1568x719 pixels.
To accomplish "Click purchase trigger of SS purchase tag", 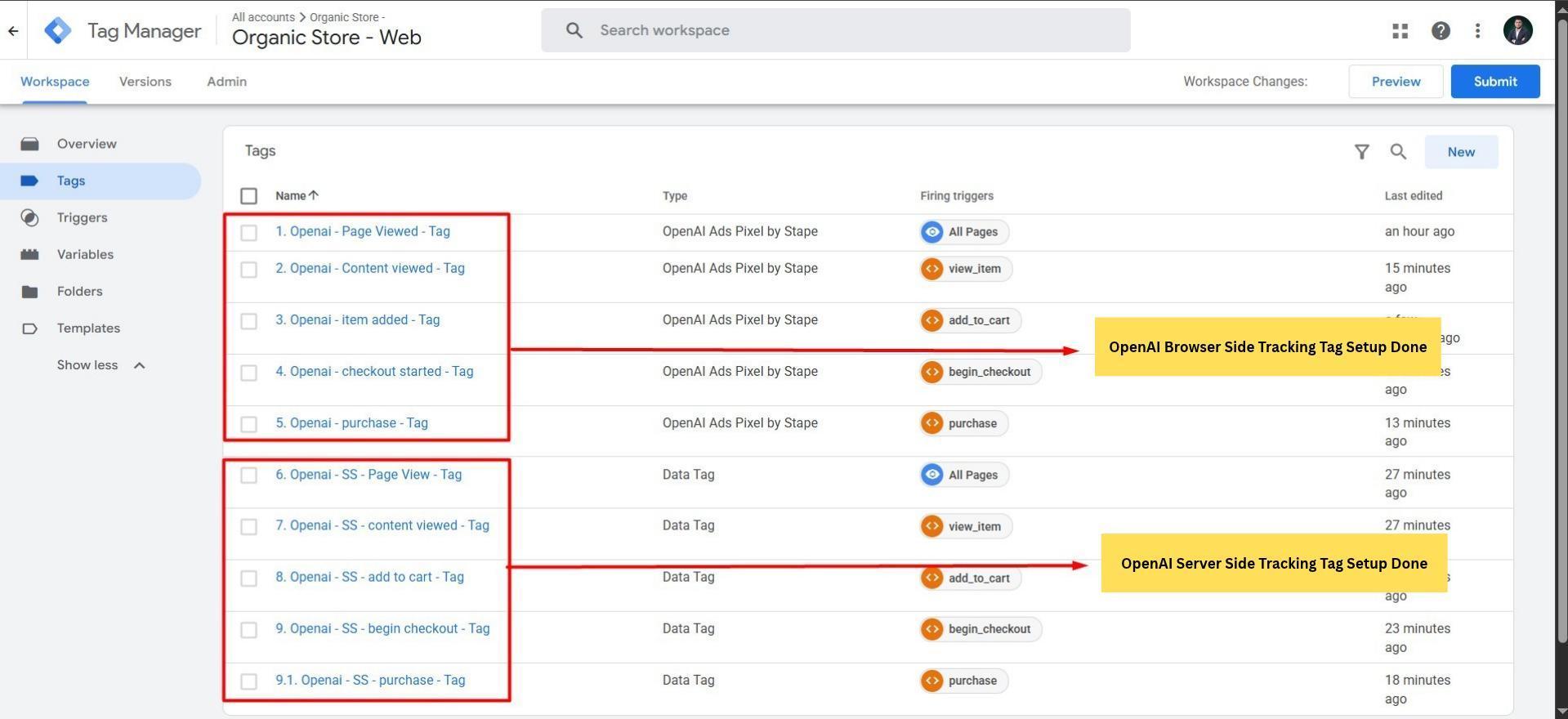I will click(x=964, y=681).
